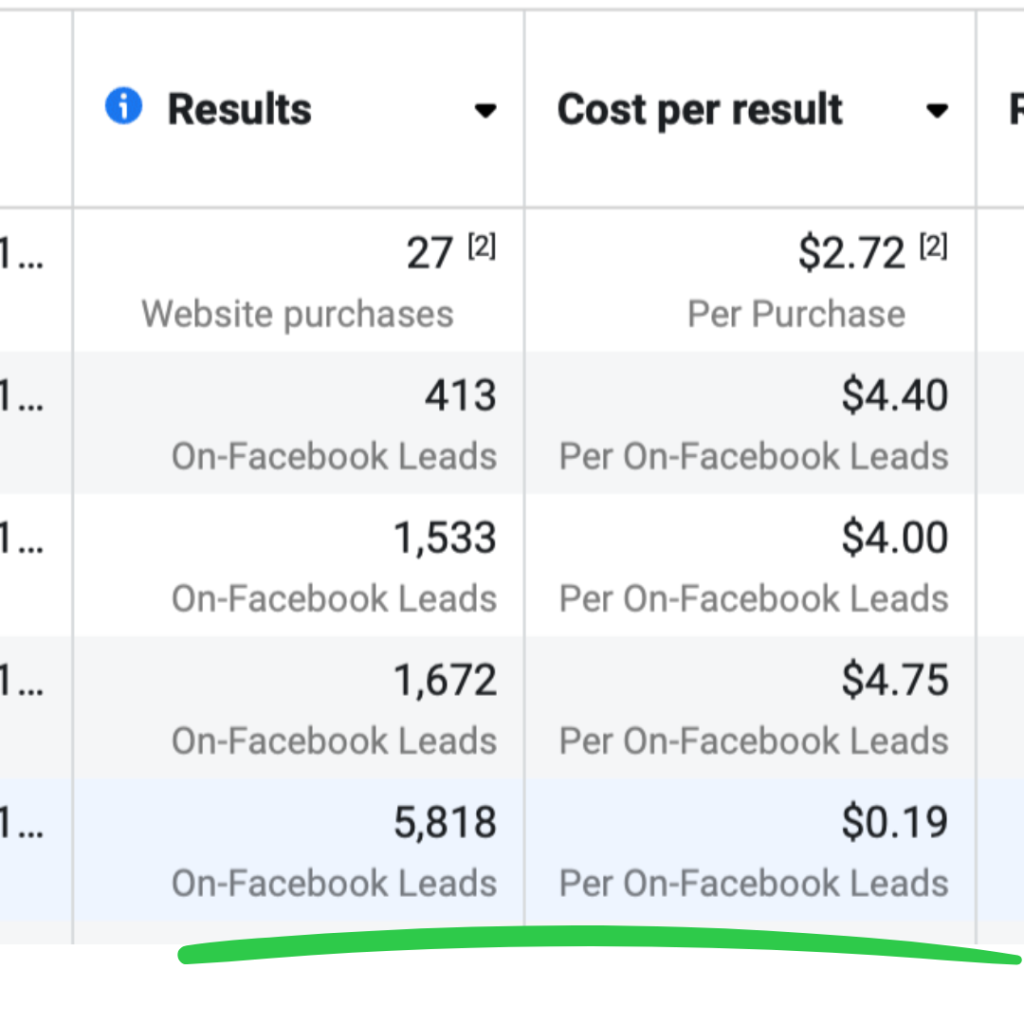Select the 413 On-Facebook Leads cell

tap(298, 423)
